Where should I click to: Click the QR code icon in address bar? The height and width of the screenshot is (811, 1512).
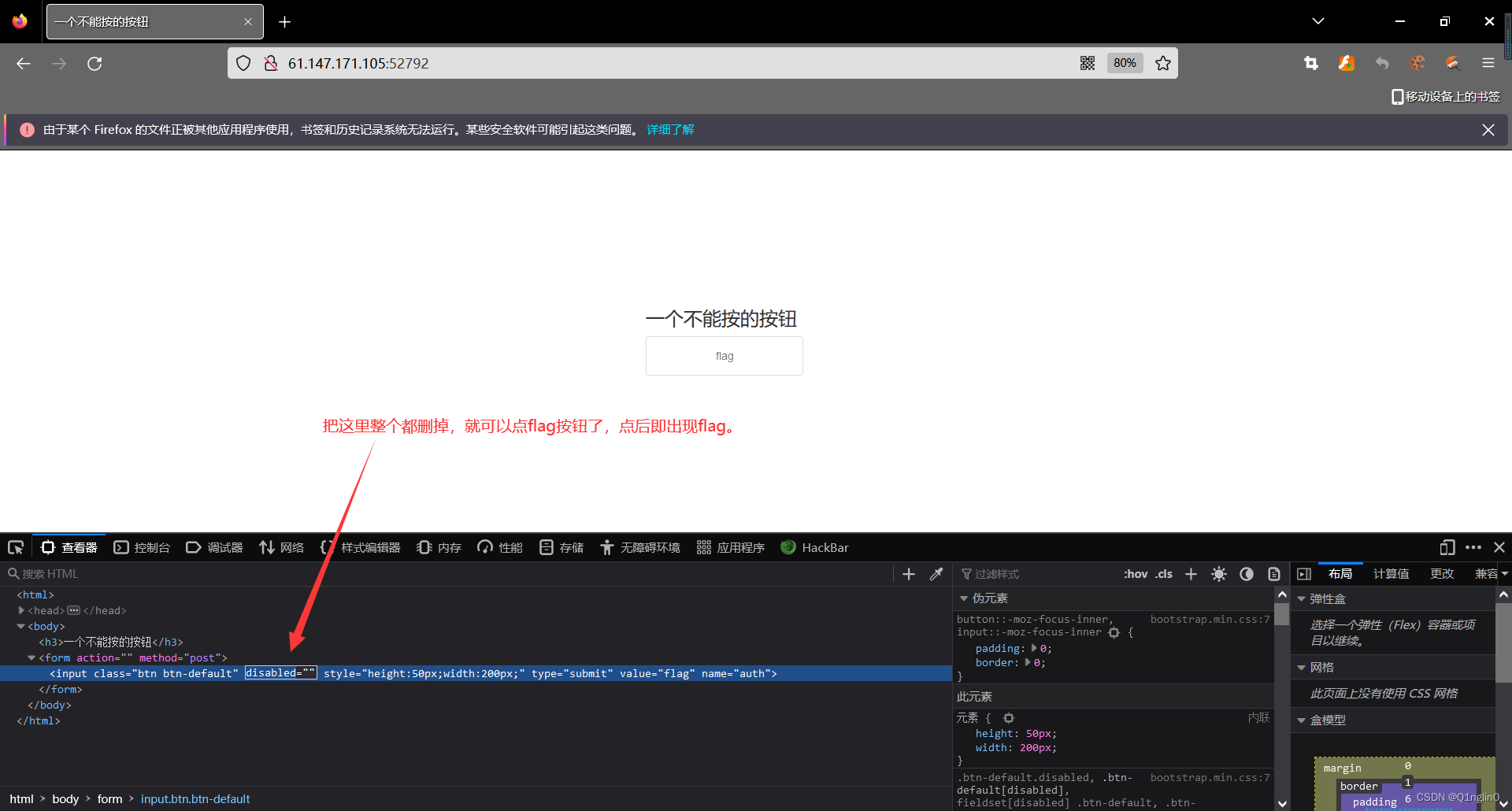1088,64
